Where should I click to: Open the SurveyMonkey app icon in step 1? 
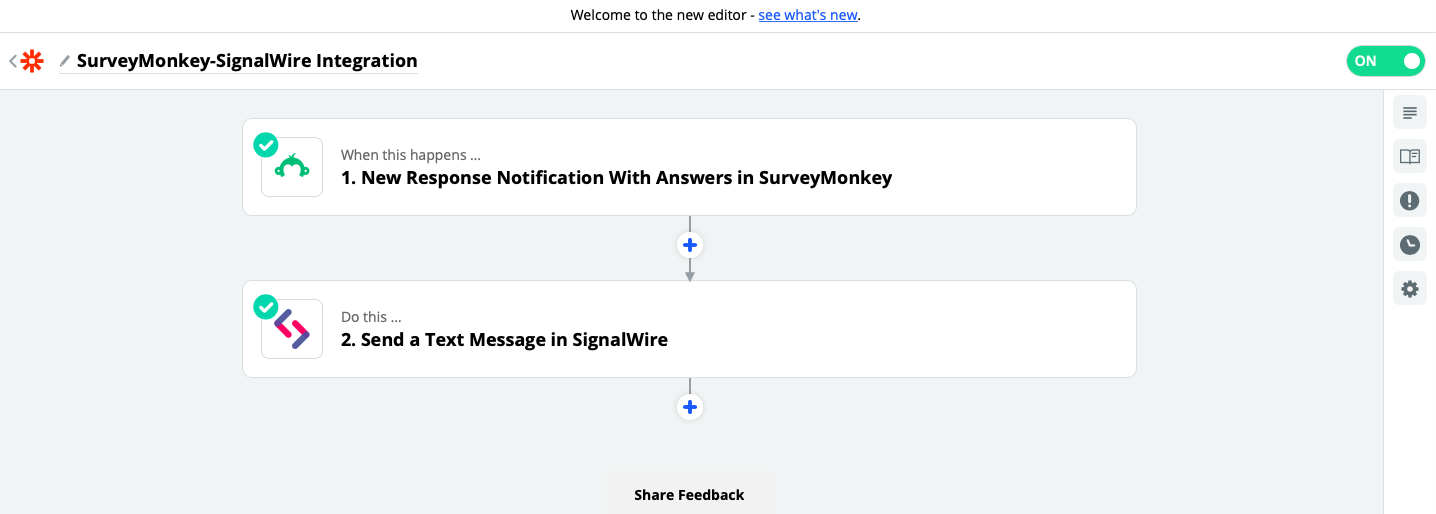[x=292, y=167]
